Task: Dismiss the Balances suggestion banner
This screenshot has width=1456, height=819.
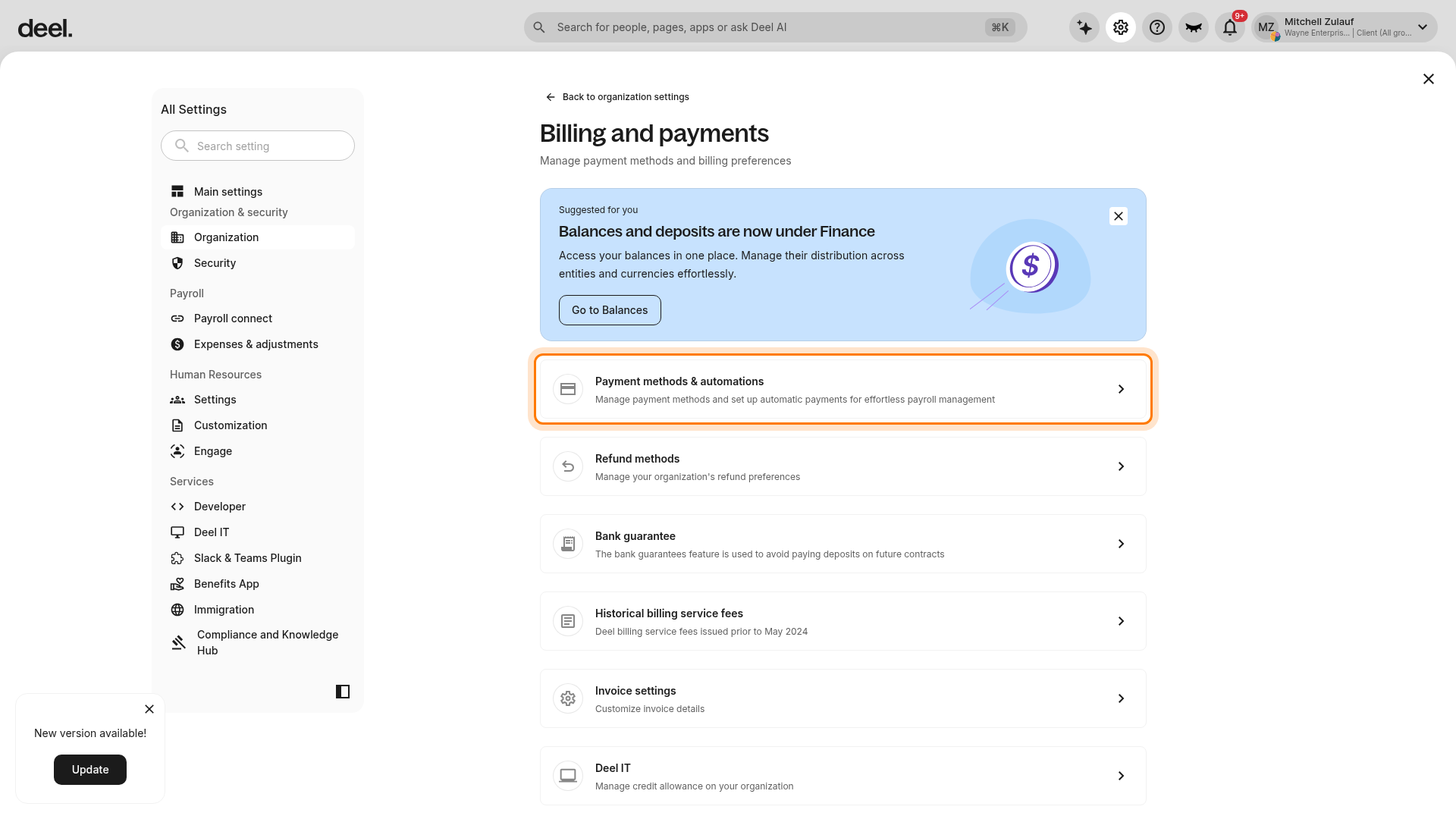Action: 1119,216
